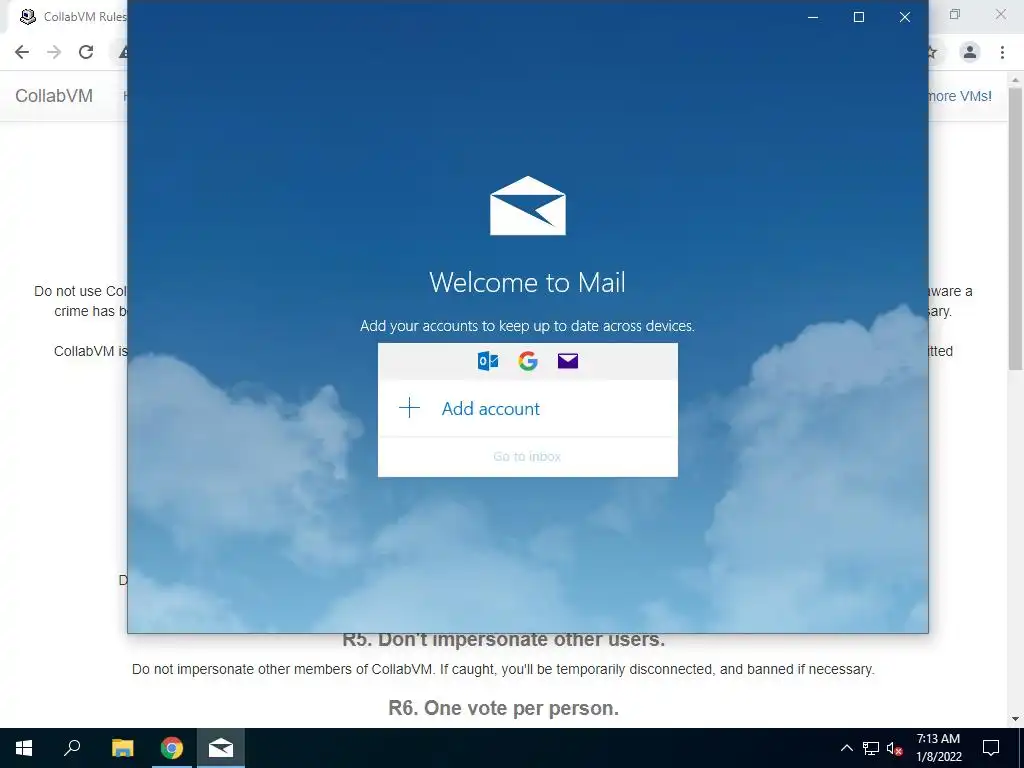Click the 'Welcome to Mail' heading
The height and width of the screenshot is (768, 1024).
tap(527, 282)
